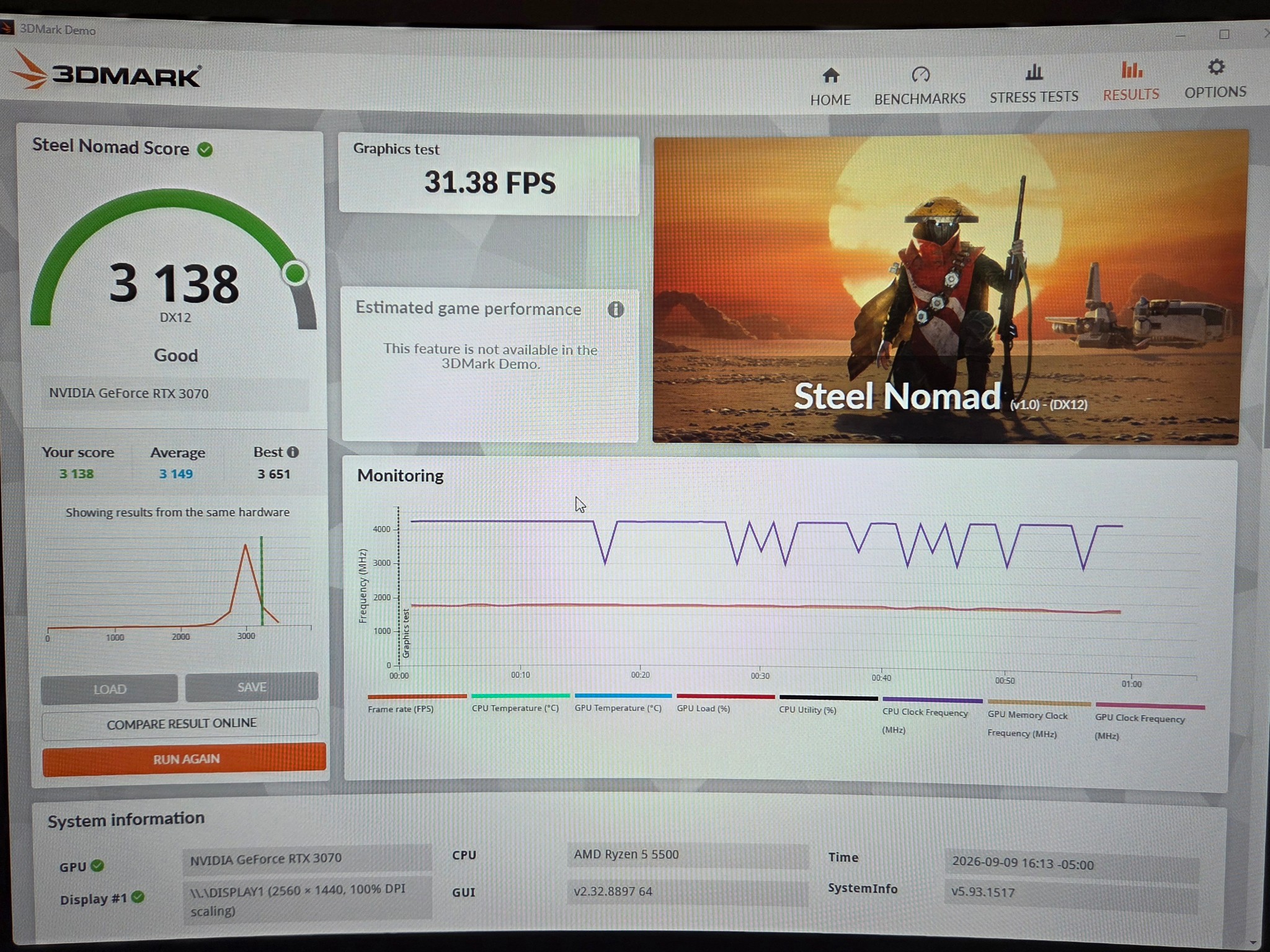Click the green verified icon beside Steel Nomad Score
Image resolution: width=1270 pixels, height=952 pixels.
(x=205, y=149)
